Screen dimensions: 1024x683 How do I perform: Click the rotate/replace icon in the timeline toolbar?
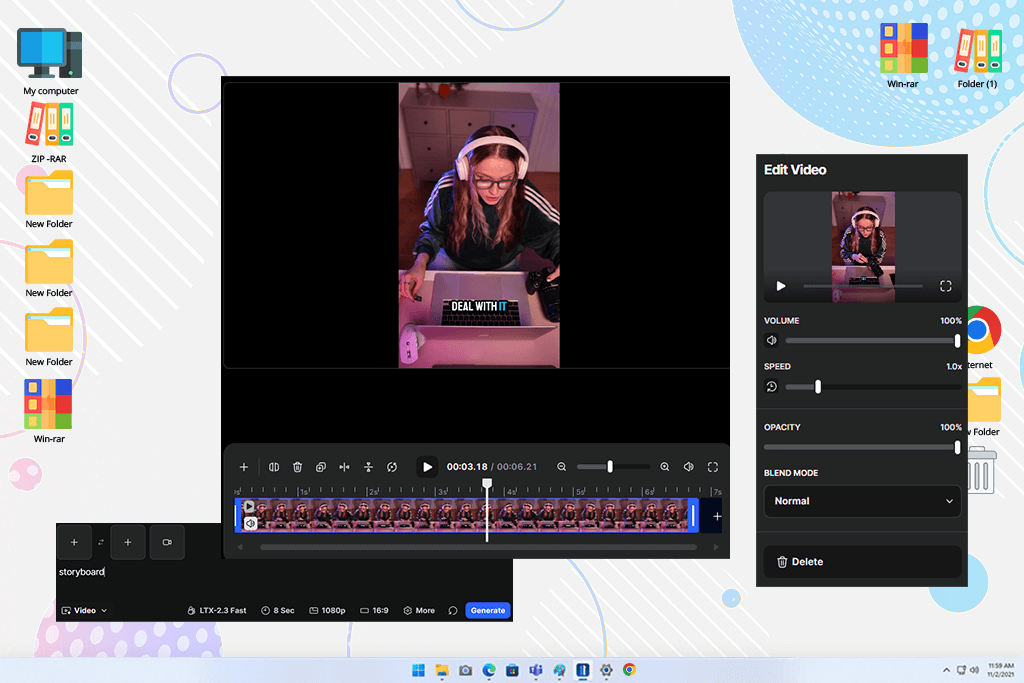392,467
